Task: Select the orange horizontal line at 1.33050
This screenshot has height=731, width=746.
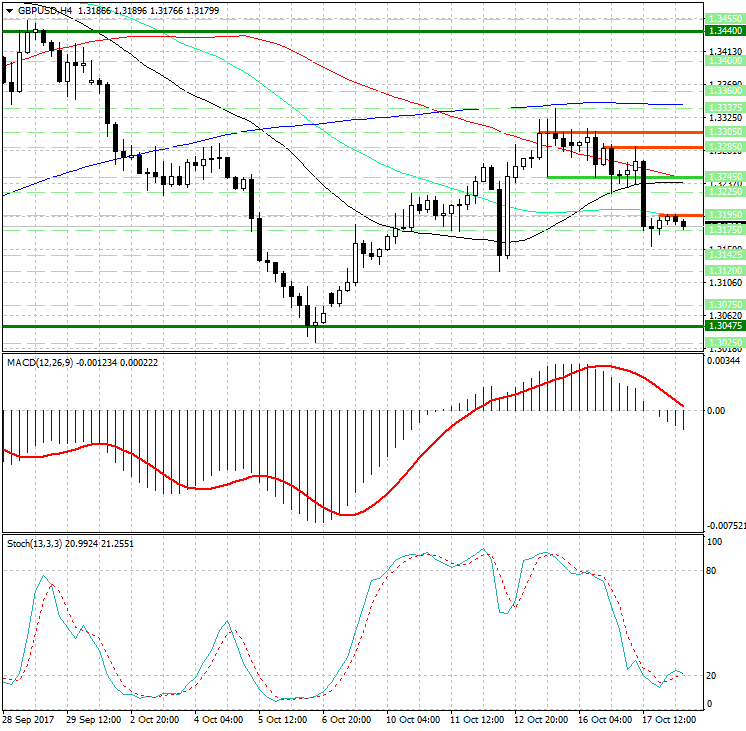Action: coord(621,132)
